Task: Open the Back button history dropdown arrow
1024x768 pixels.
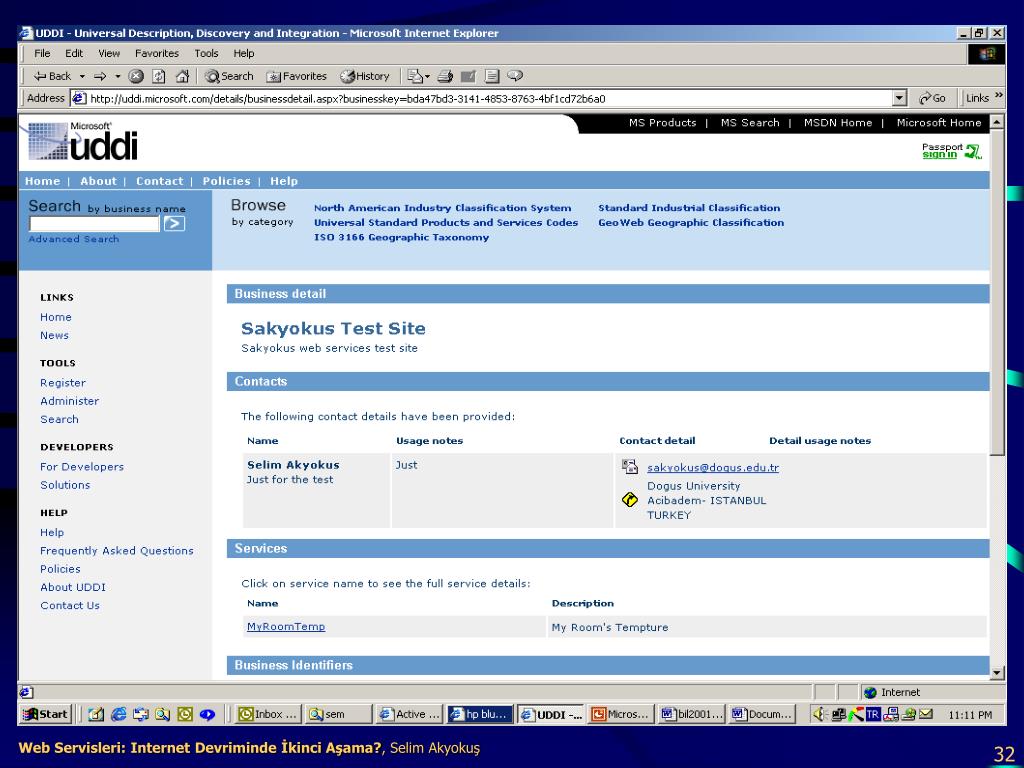Action: click(82, 76)
